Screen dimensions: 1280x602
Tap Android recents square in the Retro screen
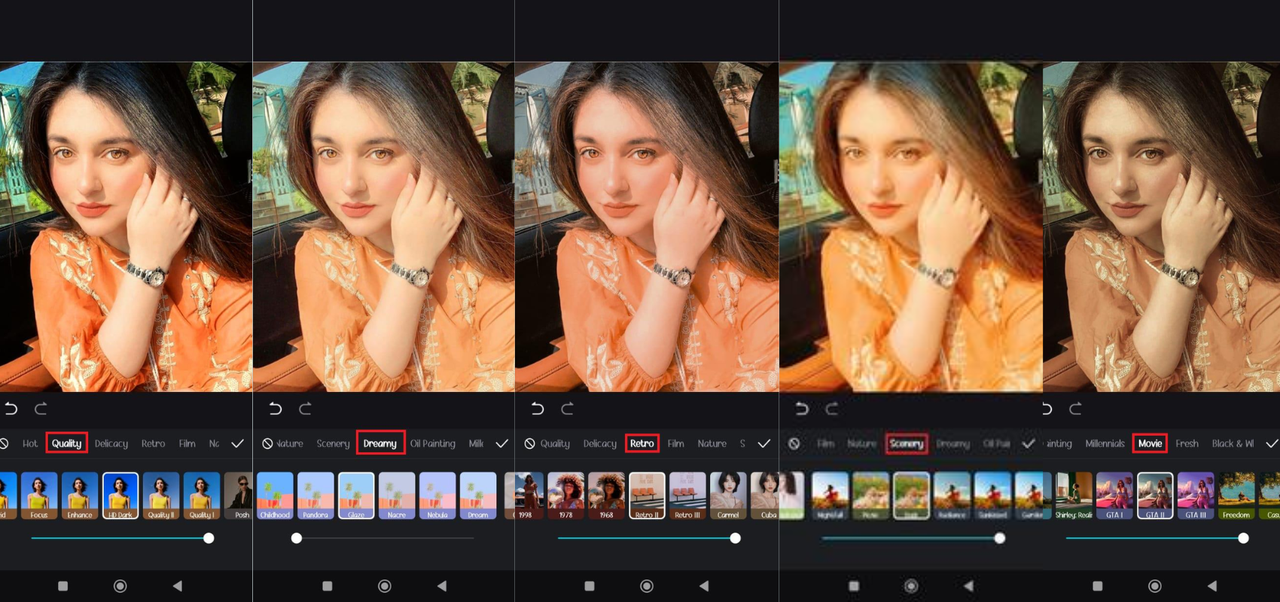click(589, 586)
